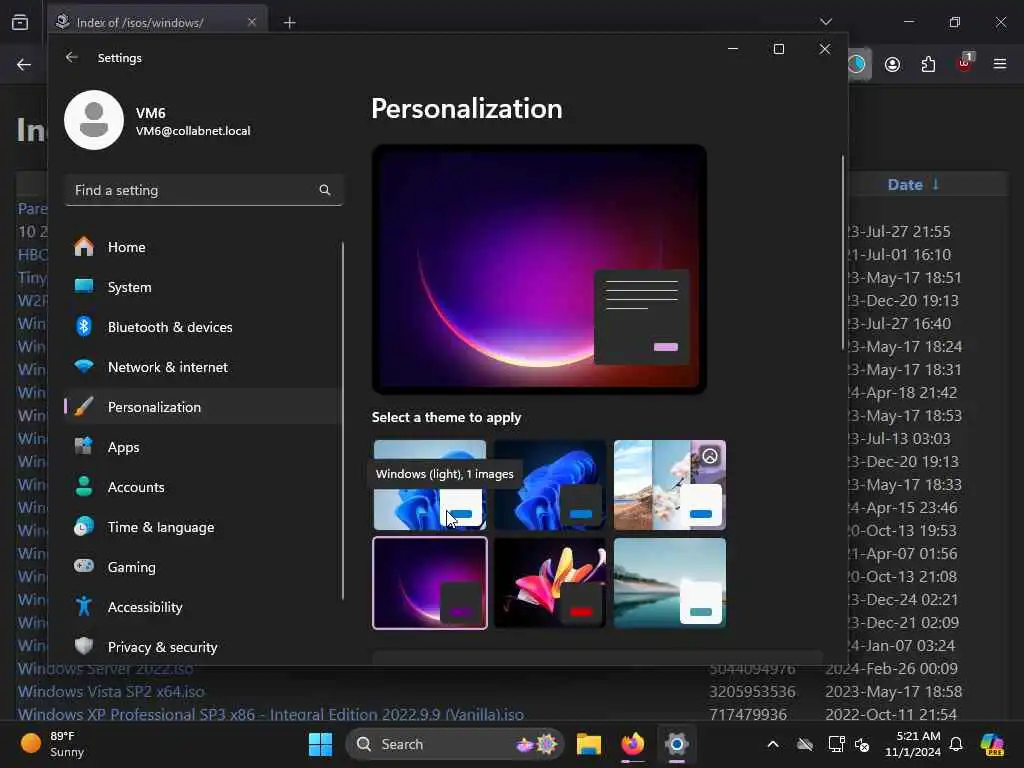This screenshot has width=1024, height=768.
Task: Open System settings category
Action: pyautogui.click(x=202, y=287)
